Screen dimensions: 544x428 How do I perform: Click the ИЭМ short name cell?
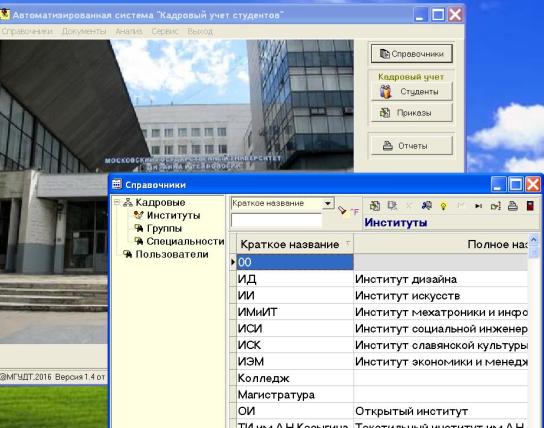[x=295, y=362]
